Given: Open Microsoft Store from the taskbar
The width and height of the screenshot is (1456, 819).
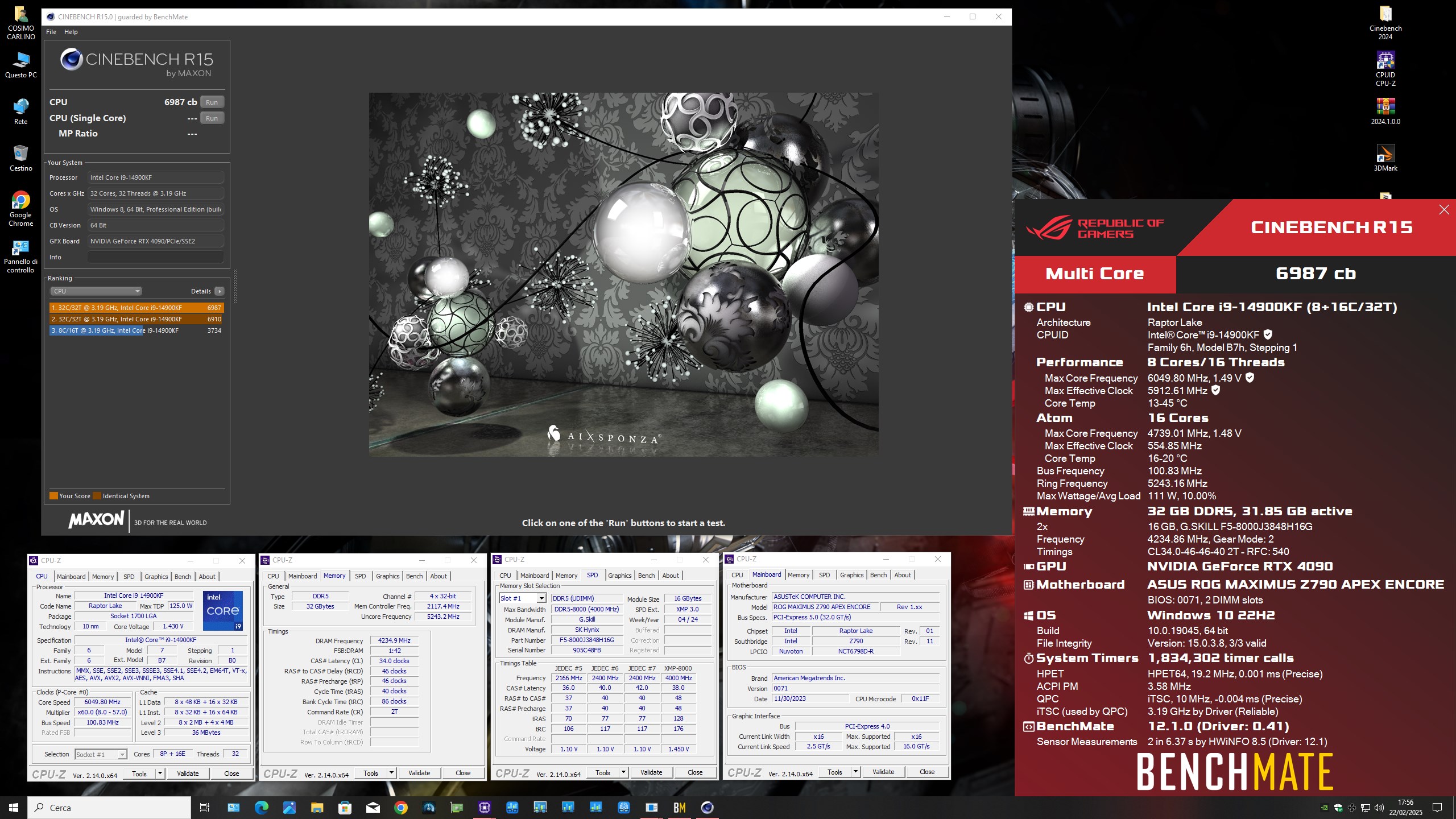Looking at the screenshot, I should click(x=345, y=808).
